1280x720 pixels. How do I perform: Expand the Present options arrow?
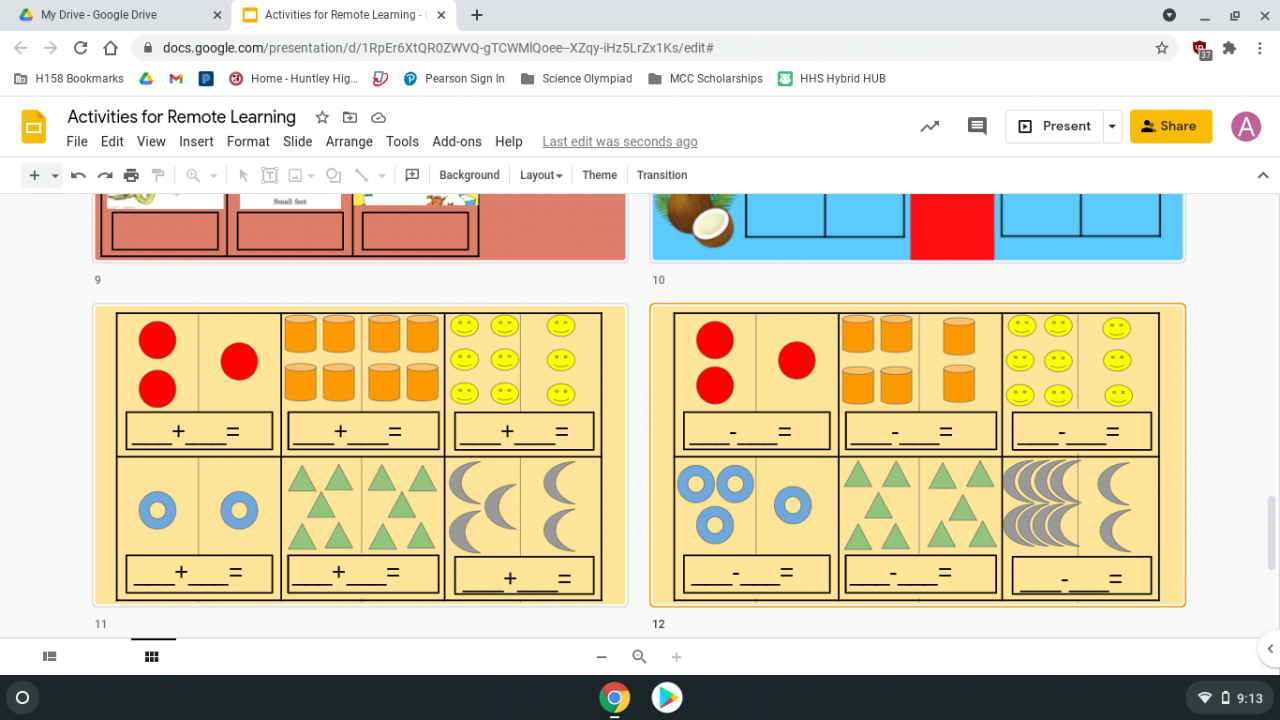(x=1112, y=126)
